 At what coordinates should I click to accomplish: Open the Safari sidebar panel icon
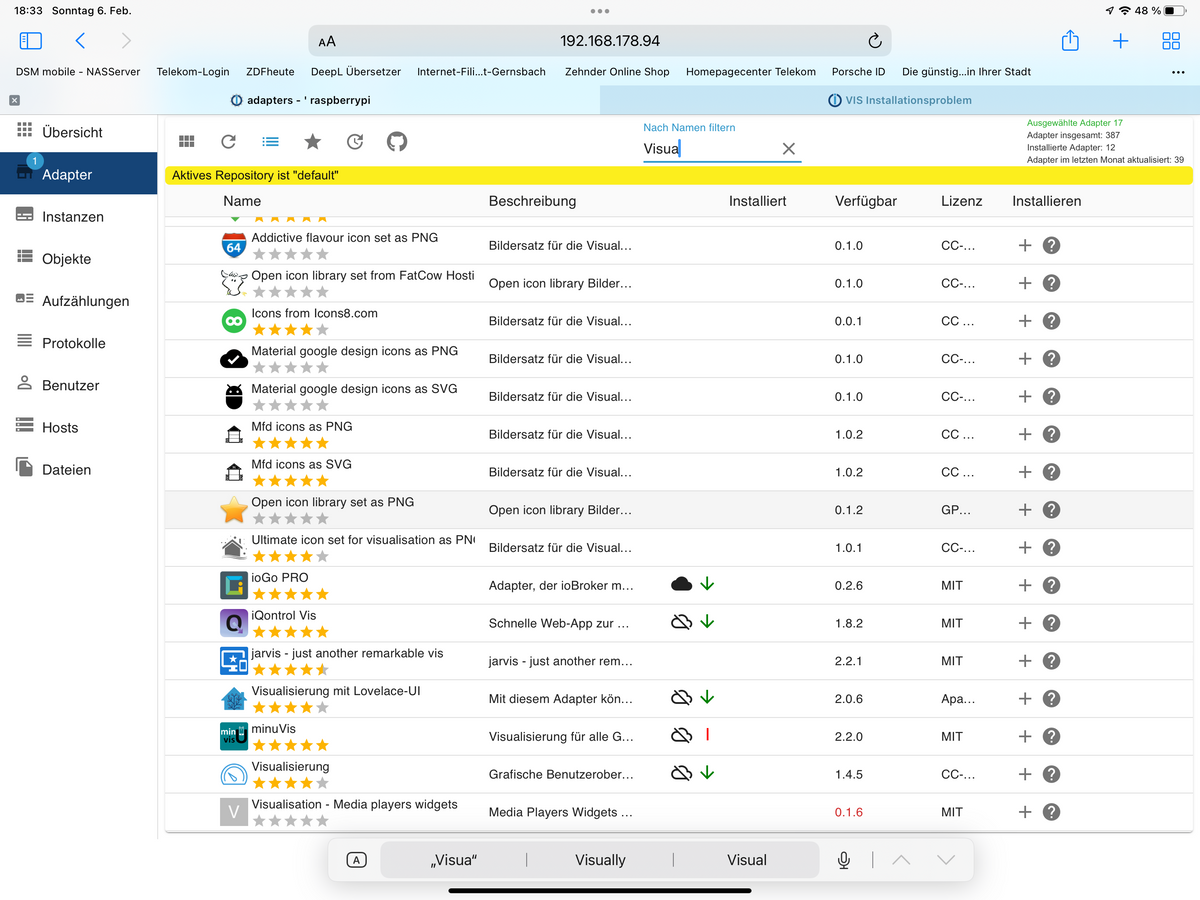pos(31,41)
